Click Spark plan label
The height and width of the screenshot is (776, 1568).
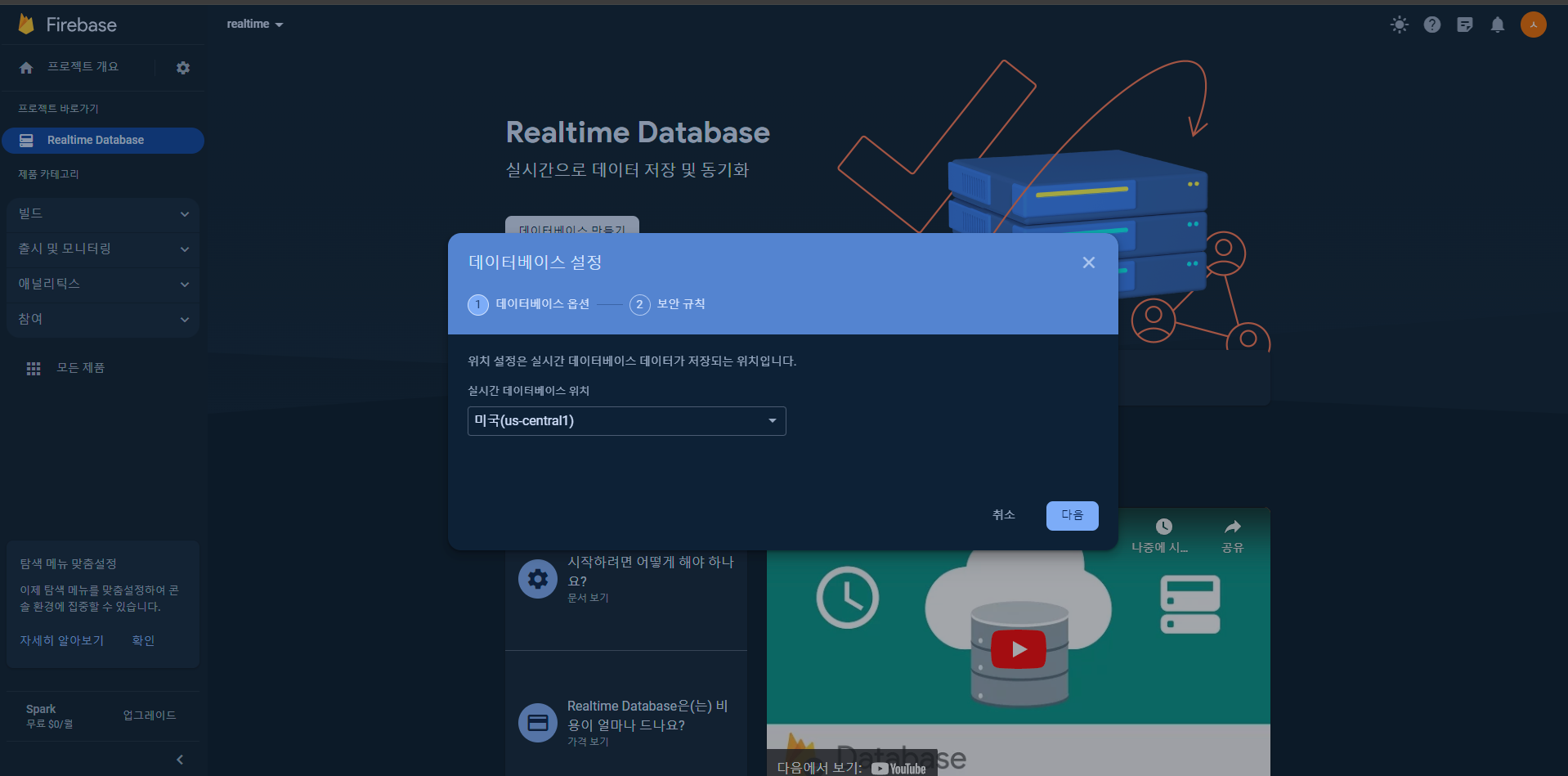pos(41,709)
